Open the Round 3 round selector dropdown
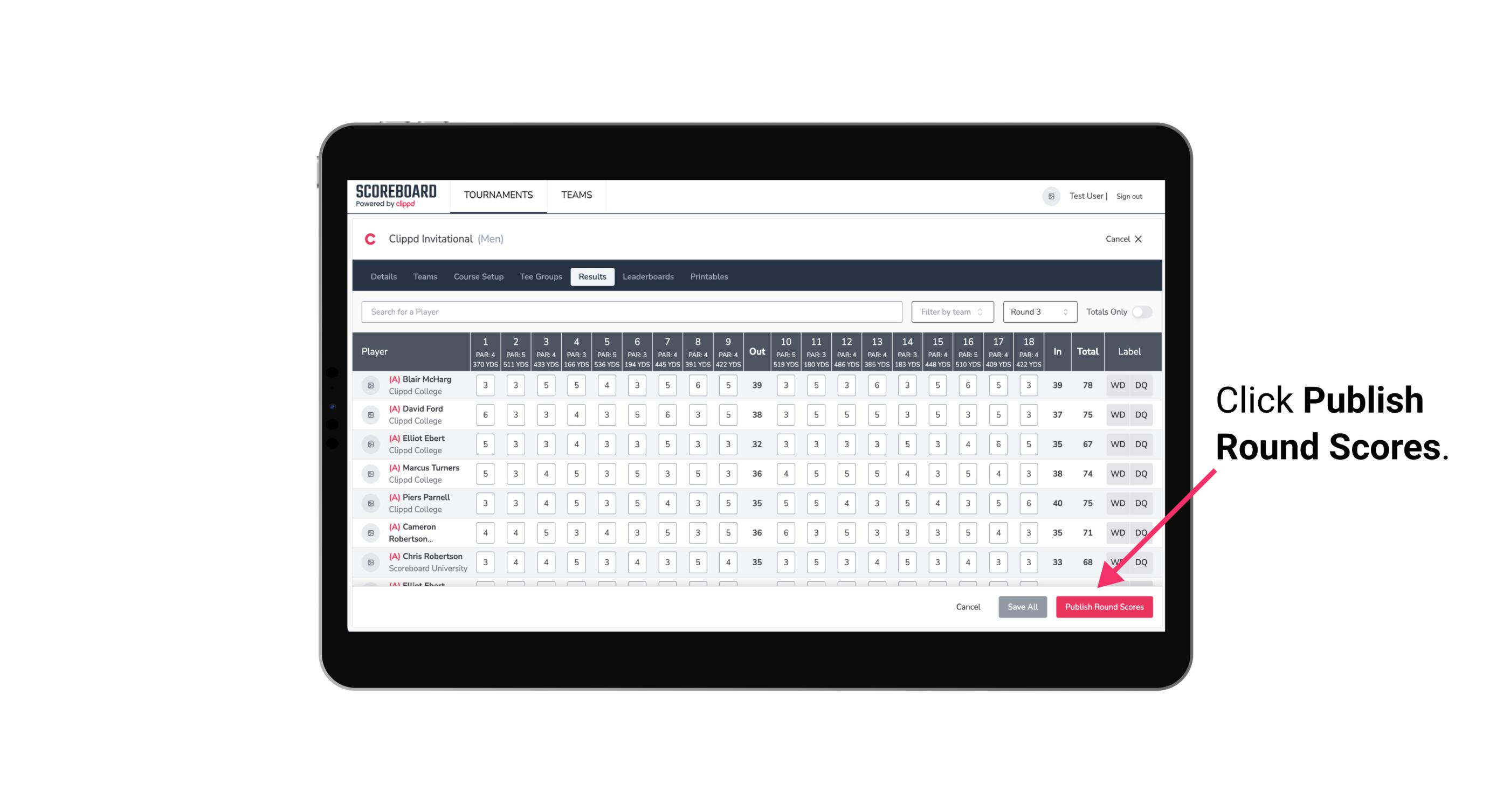Screen dimensions: 1510x812 tap(1038, 312)
